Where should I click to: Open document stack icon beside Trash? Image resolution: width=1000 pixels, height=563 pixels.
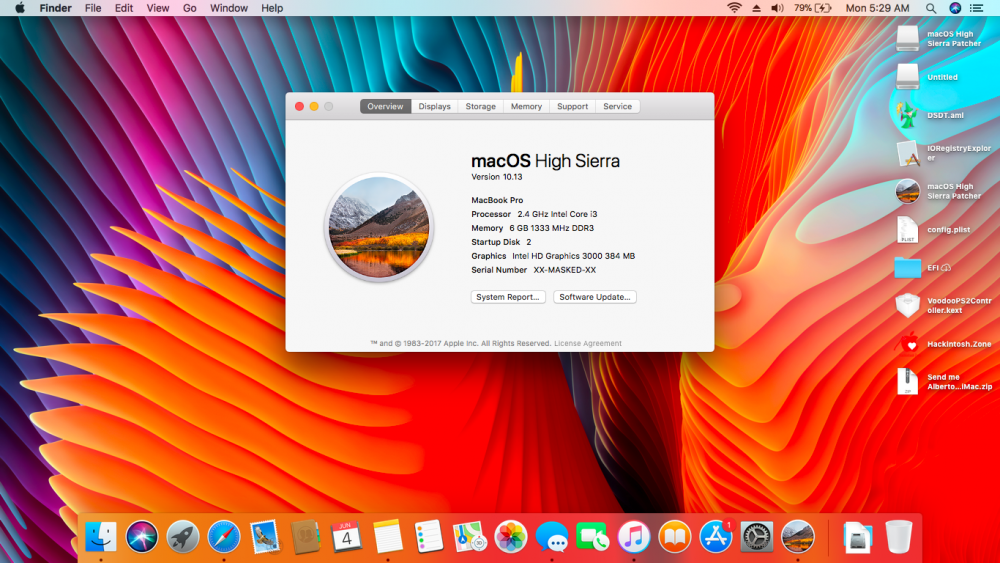pyautogui.click(x=857, y=537)
